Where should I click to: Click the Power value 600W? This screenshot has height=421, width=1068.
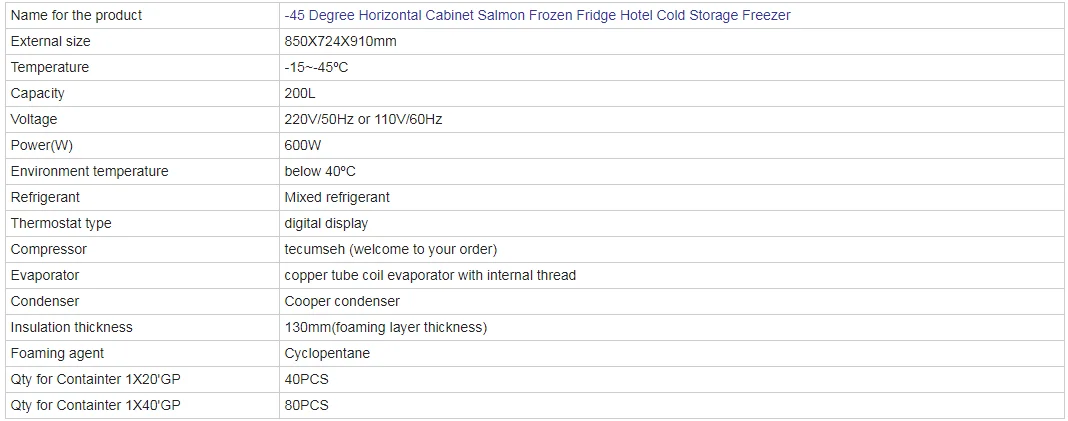(303, 145)
